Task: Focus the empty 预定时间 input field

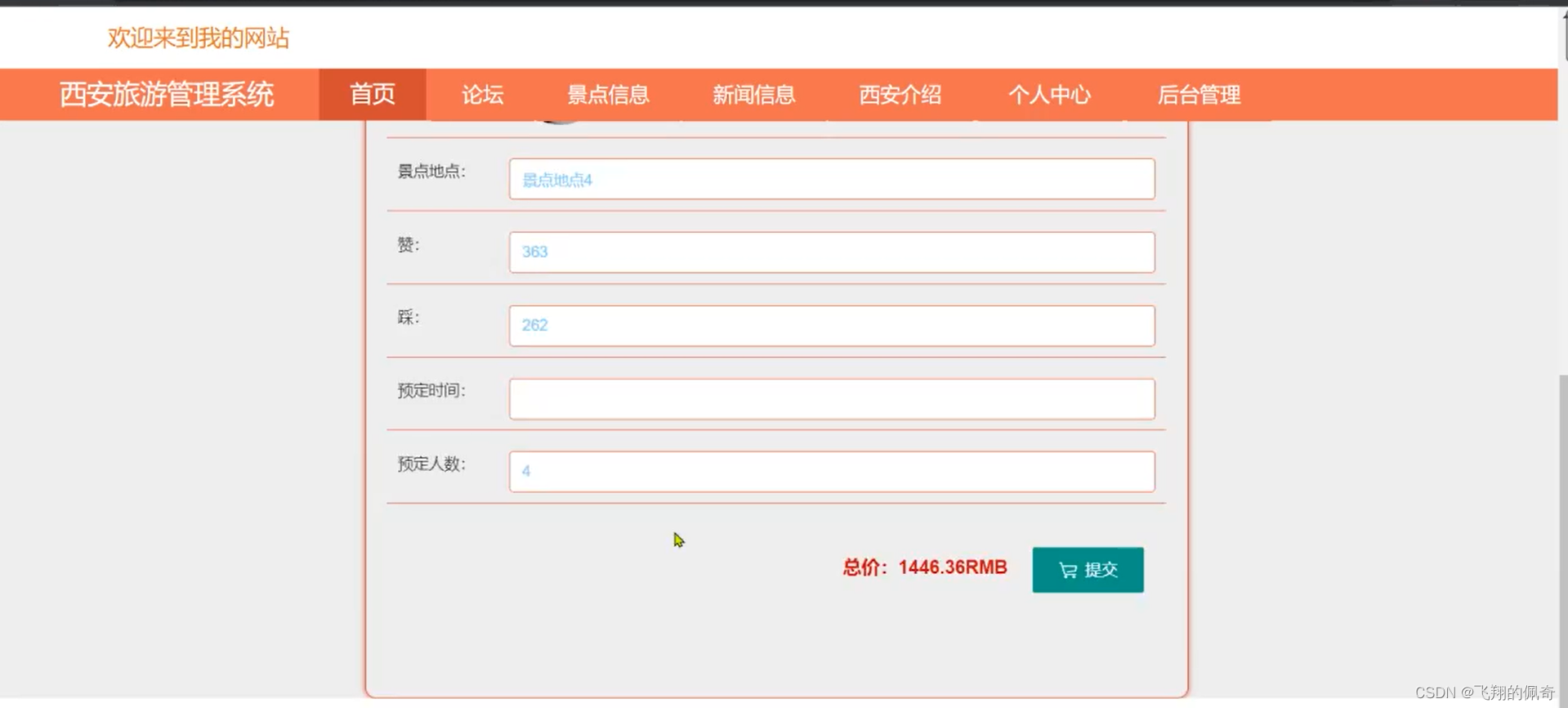Action: [832, 399]
